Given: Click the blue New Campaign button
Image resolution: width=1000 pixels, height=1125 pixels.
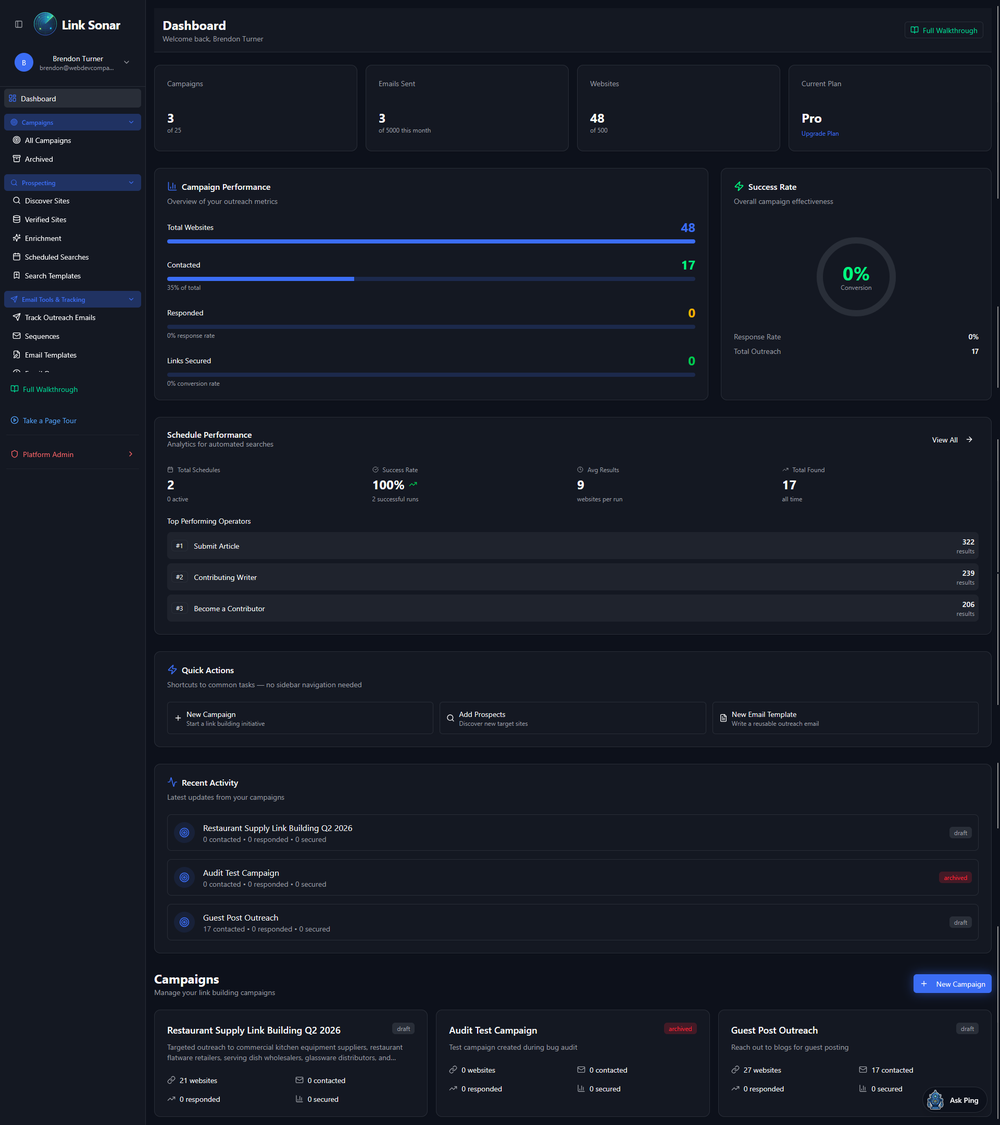Looking at the screenshot, I should (x=952, y=984).
